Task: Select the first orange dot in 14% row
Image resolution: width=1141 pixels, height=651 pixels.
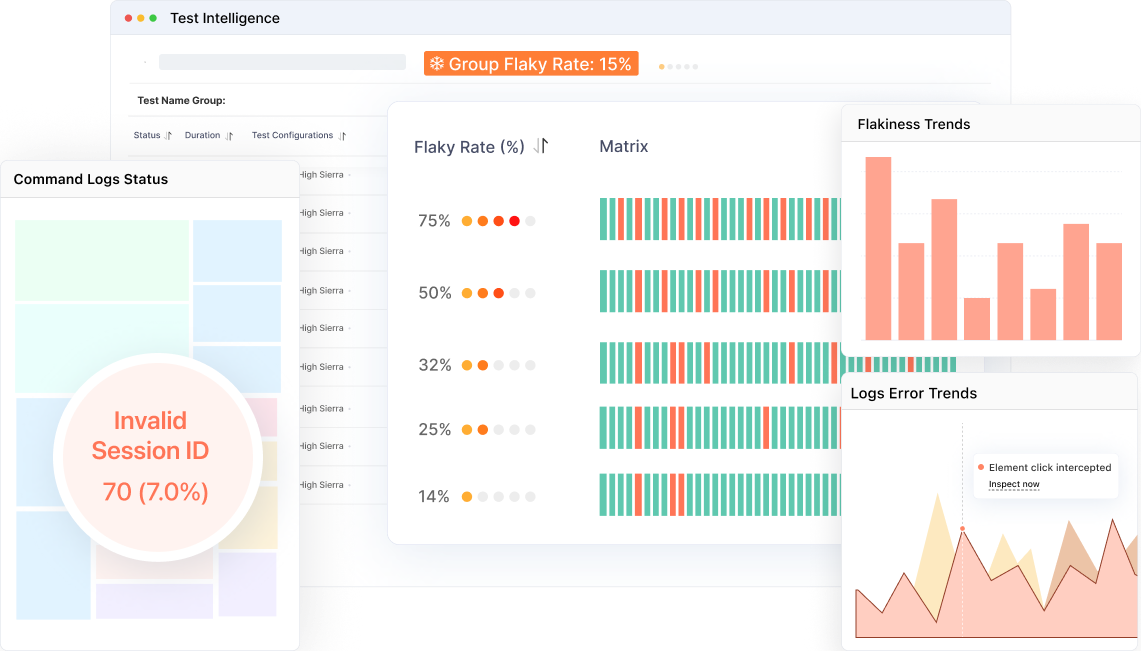Action: pos(467,497)
